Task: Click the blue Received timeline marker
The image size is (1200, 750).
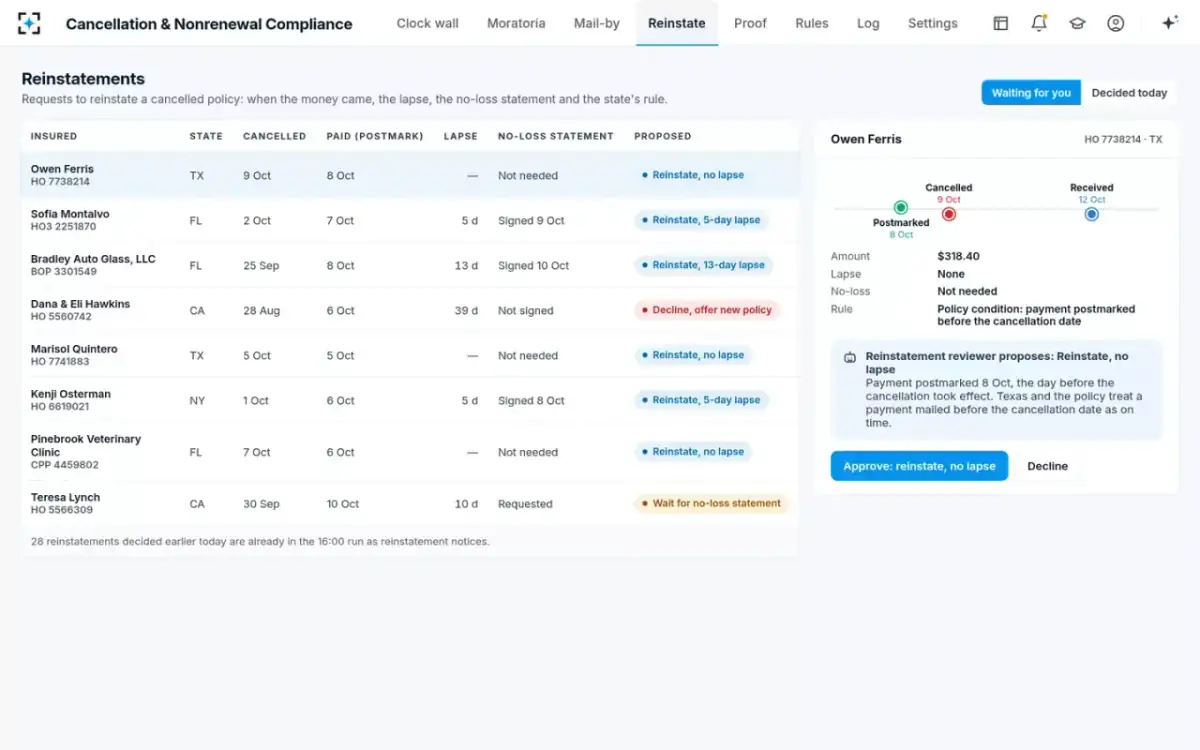Action: 1092,214
